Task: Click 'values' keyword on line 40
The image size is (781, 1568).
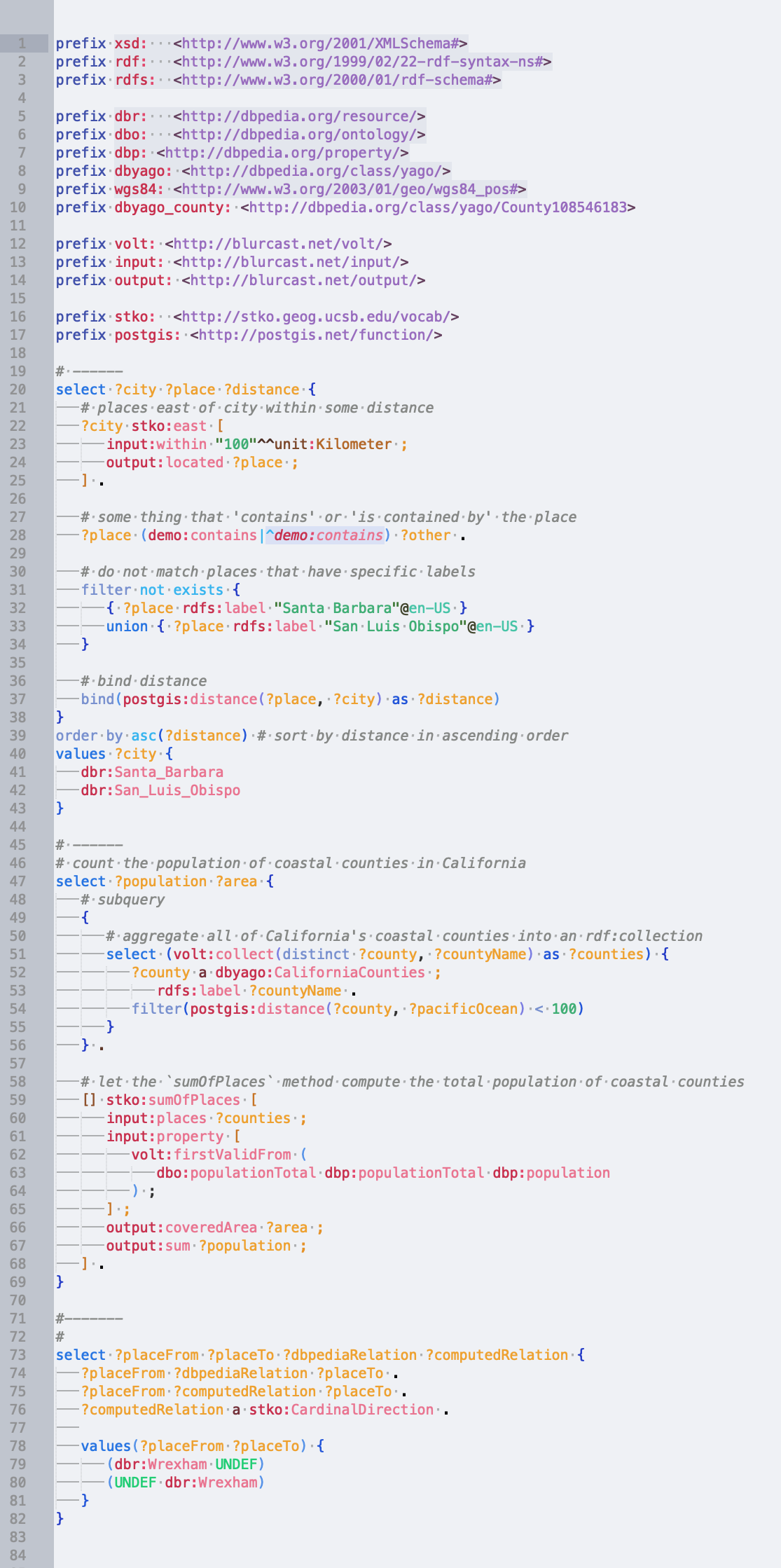Action: click(x=81, y=754)
